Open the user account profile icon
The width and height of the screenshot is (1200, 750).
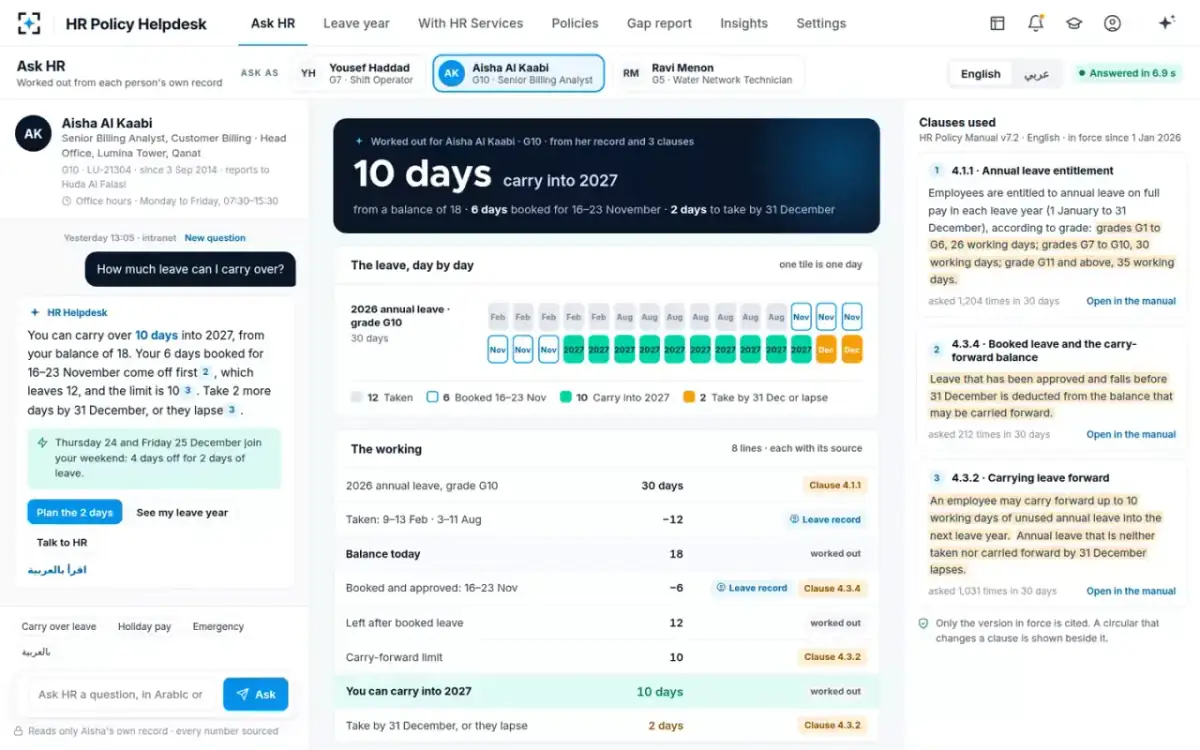coord(1112,23)
